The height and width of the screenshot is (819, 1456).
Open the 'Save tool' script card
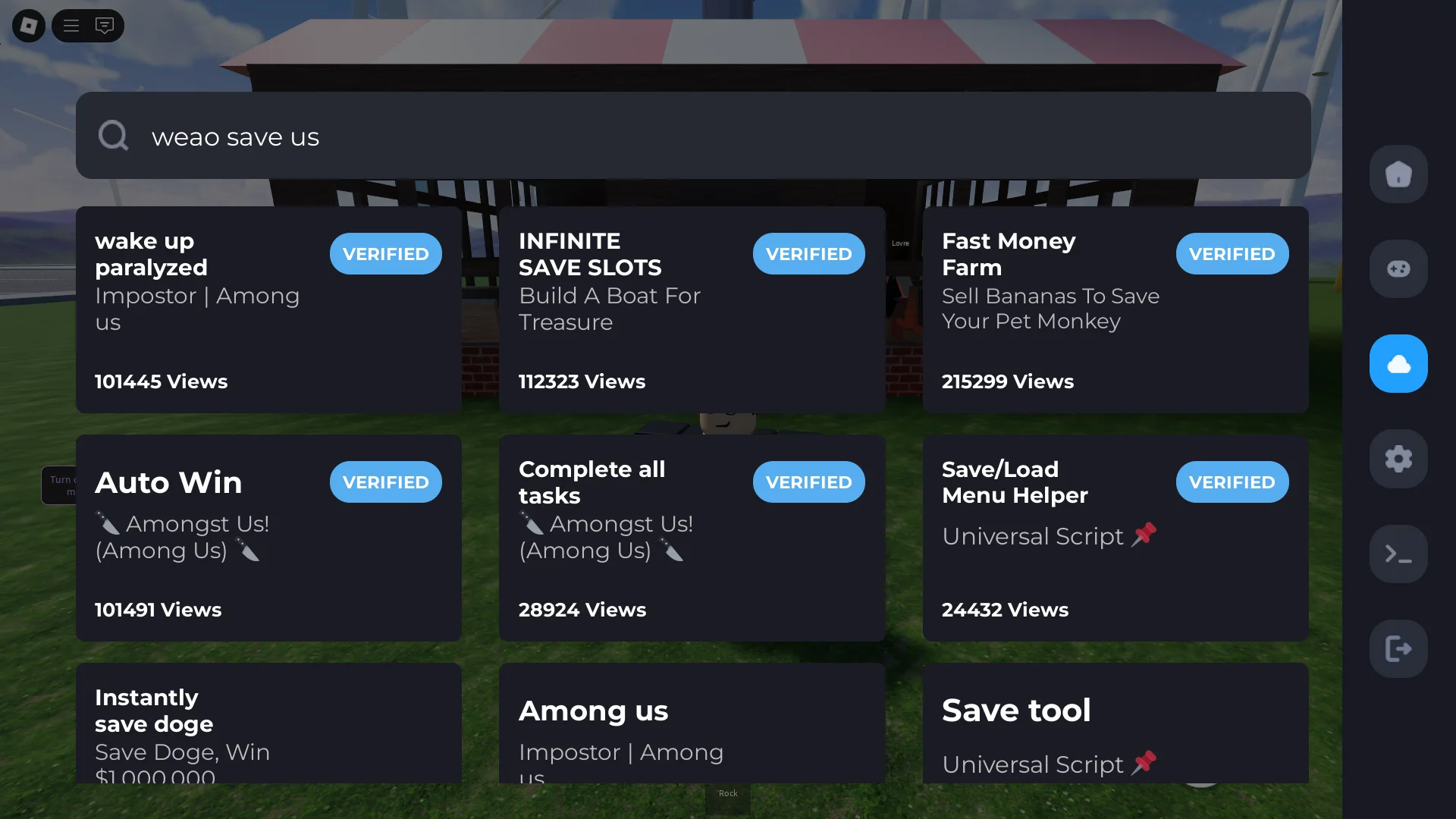[x=1116, y=723]
